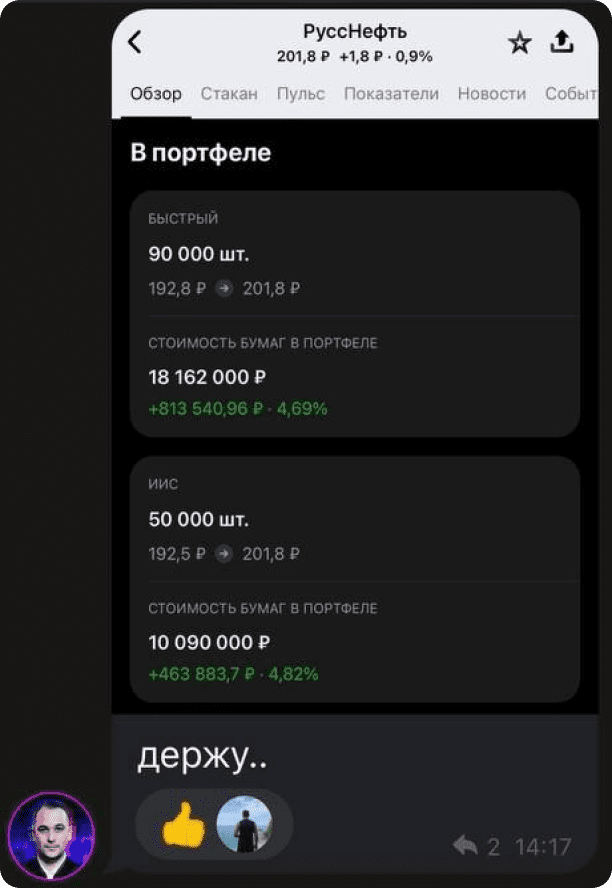Click the РуссНефть title header

click(x=355, y=32)
